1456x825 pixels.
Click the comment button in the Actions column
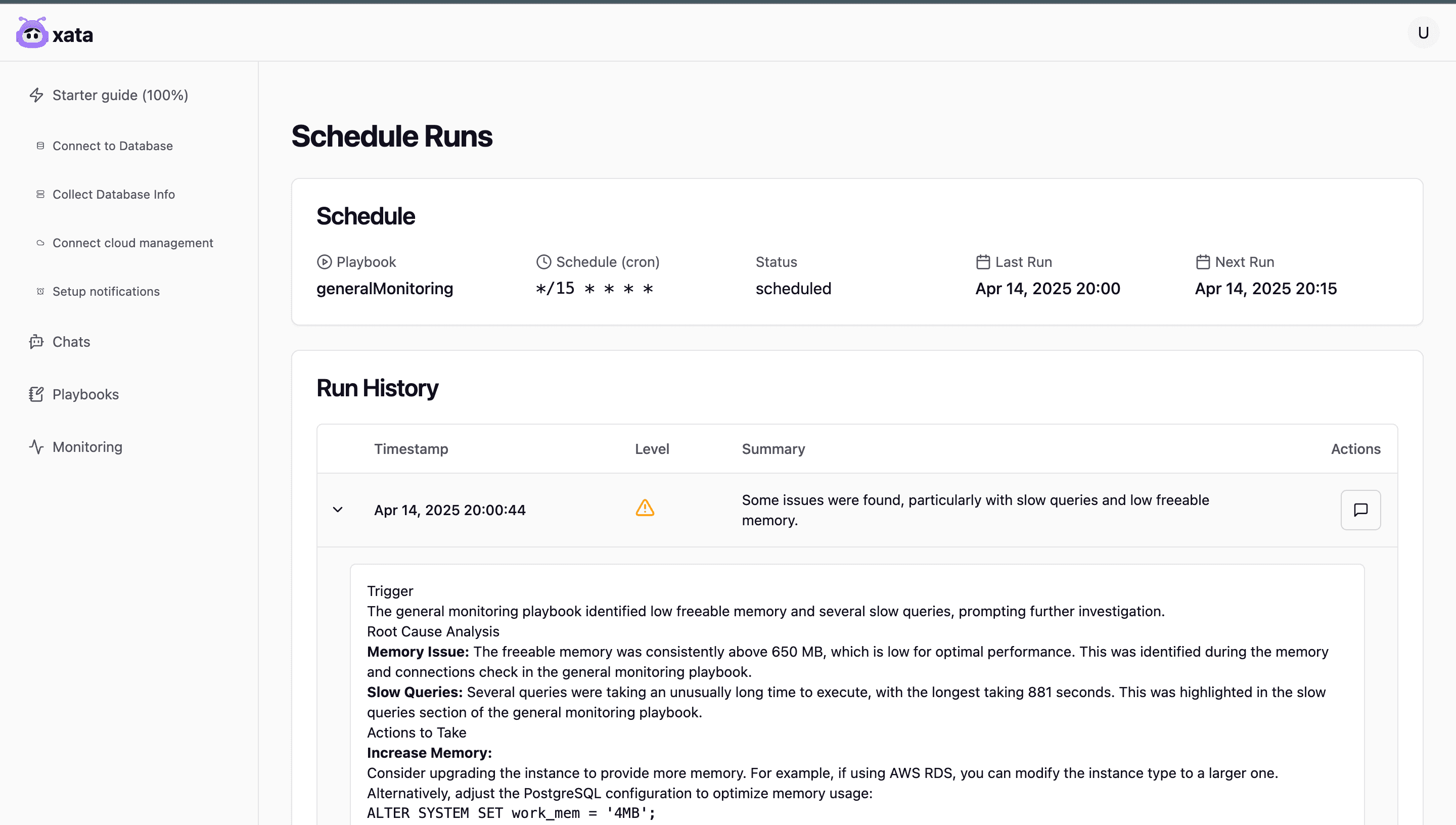point(1360,510)
